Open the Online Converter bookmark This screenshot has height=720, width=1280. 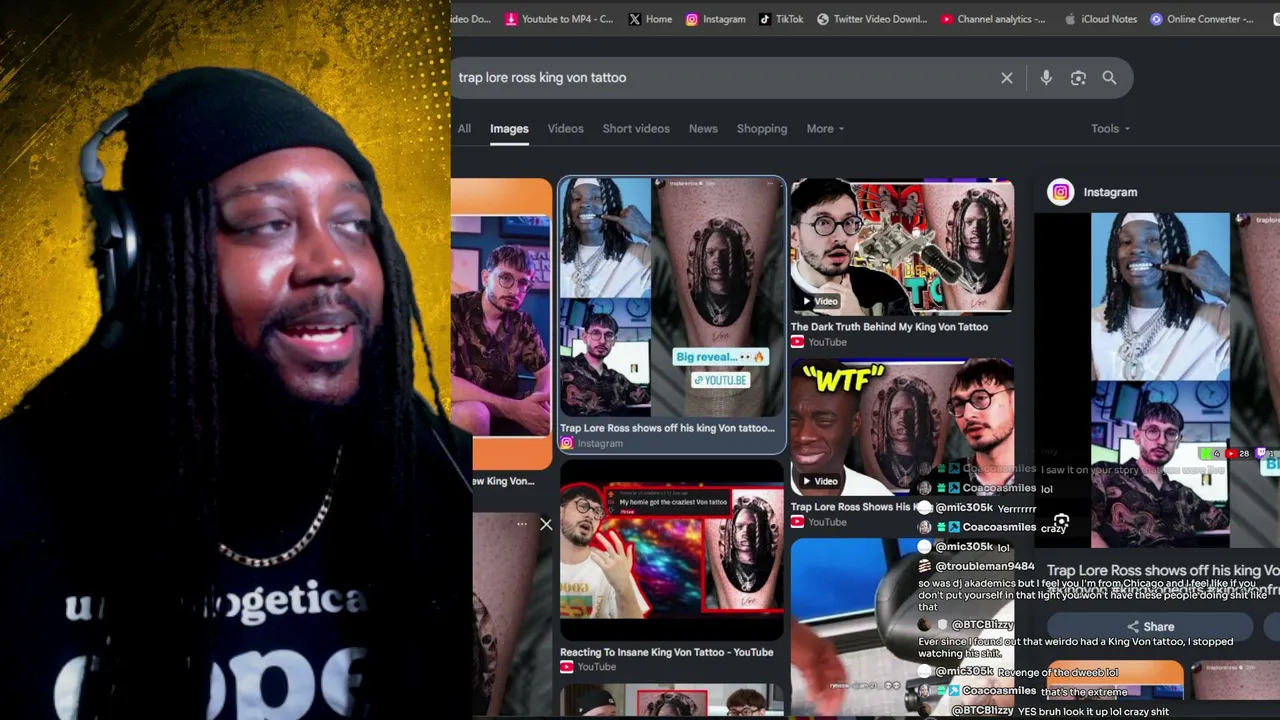pyautogui.click(x=1202, y=19)
